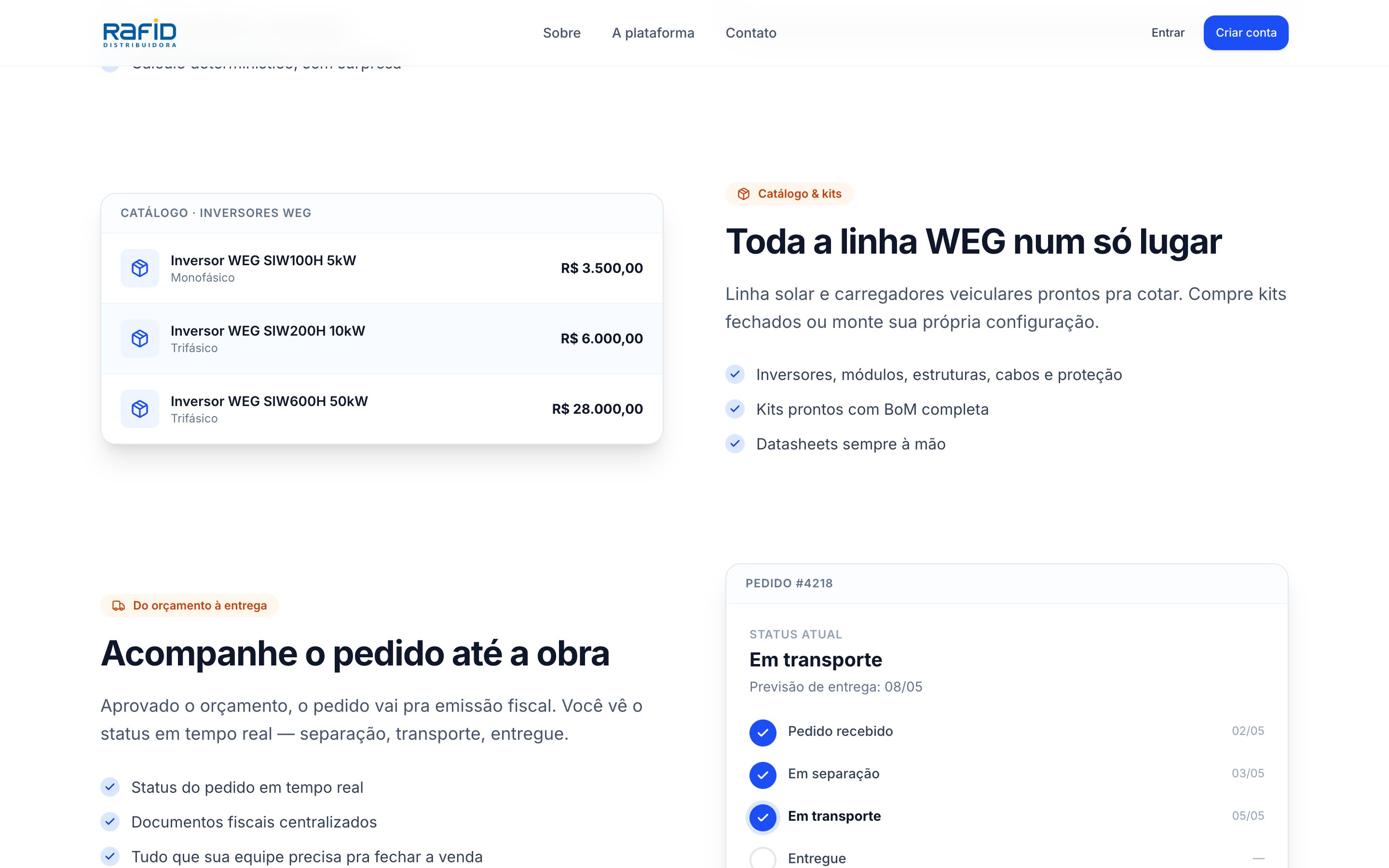Select Inversor WEG SIW200H 10kW name
This screenshot has width=1389, height=868.
tap(268, 331)
